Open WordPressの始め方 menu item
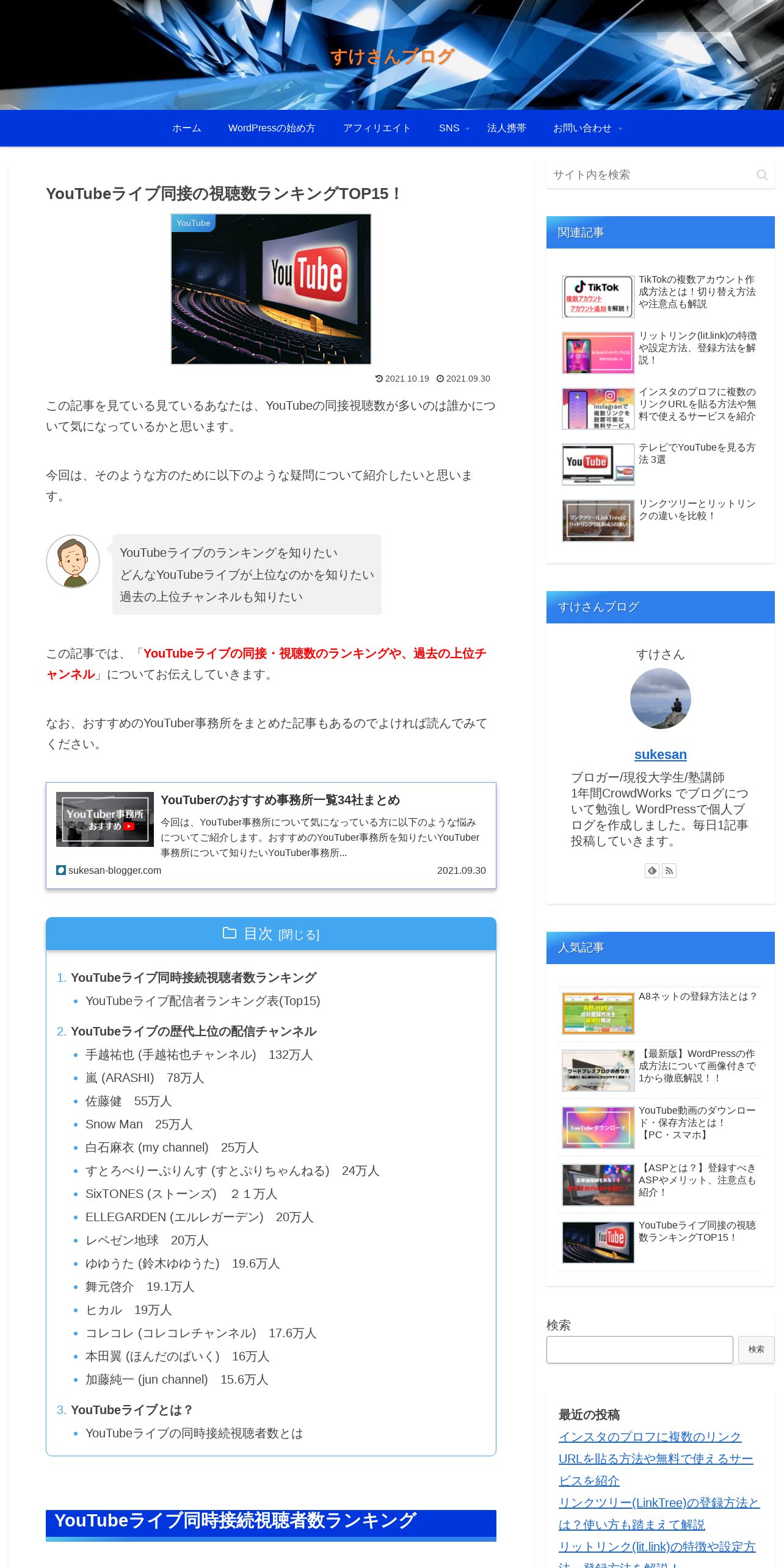The image size is (784, 1568). [272, 128]
